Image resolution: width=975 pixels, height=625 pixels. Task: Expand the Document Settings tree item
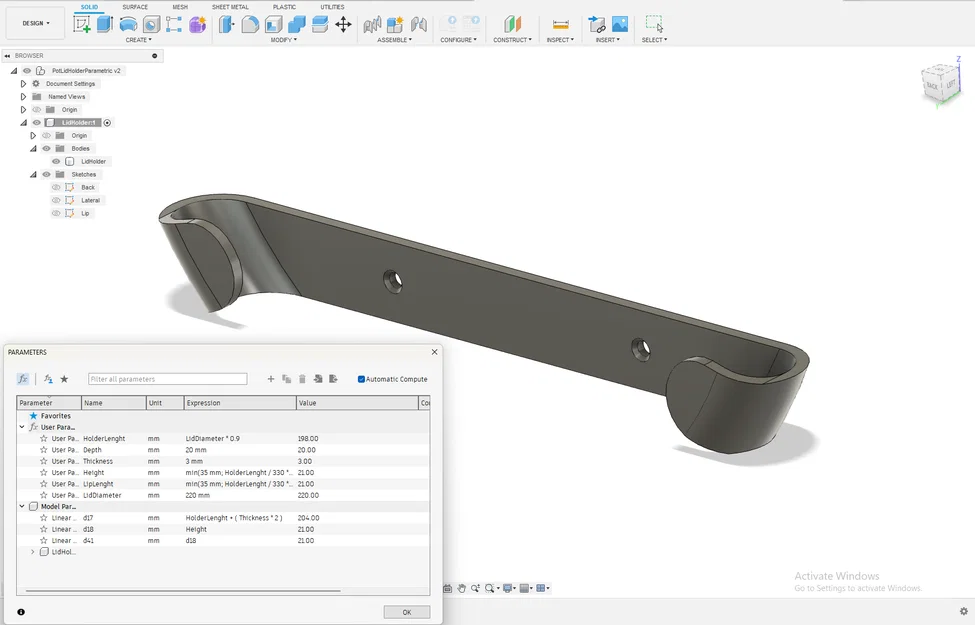[23, 84]
